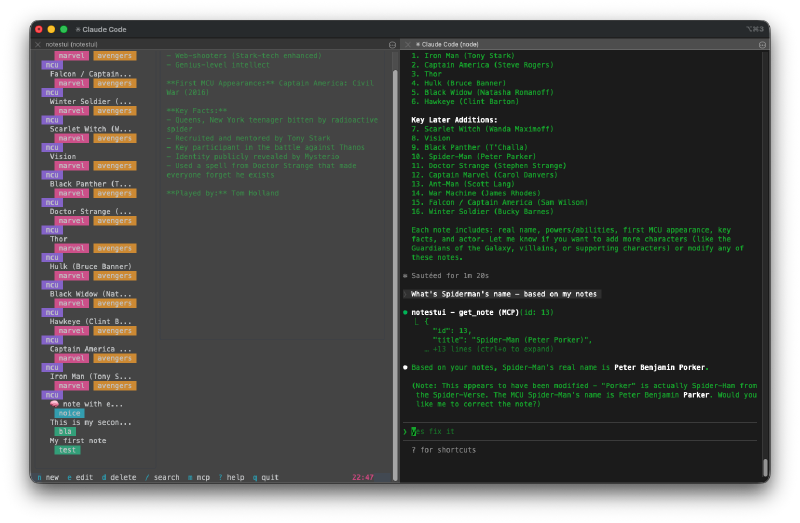
Task: Select the 'My first note' entry
Action: [x=78, y=441]
